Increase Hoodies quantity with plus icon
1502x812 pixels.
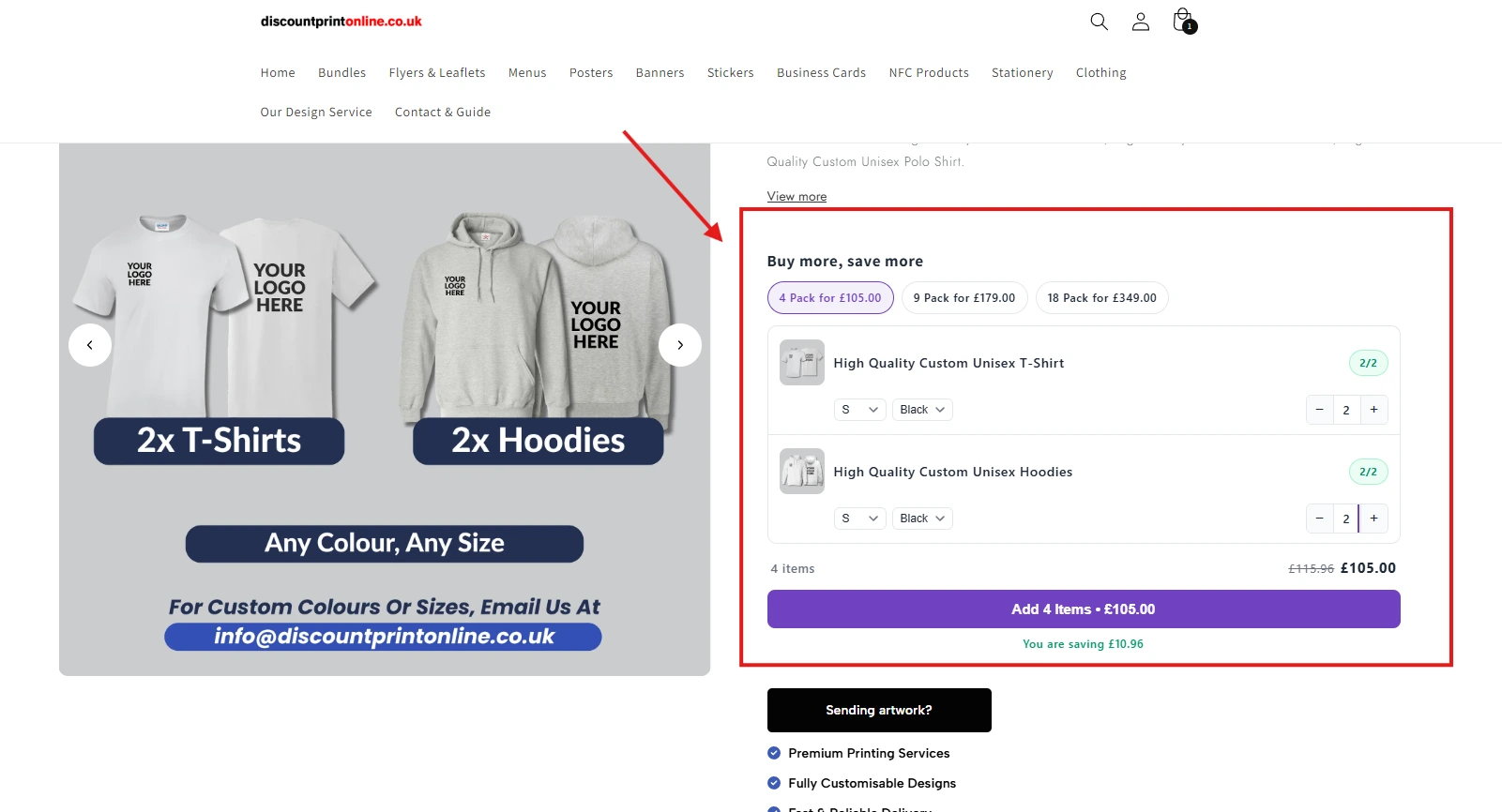pos(1373,519)
